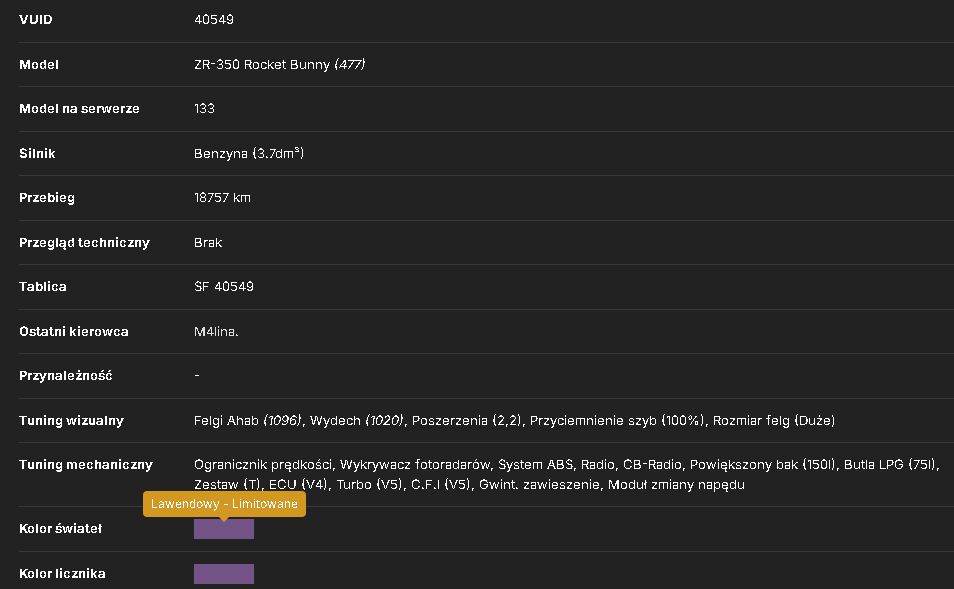Viewport: 954px width, 589px height.
Task: Click the Wydech (1020) tuning entry
Action: click(357, 420)
